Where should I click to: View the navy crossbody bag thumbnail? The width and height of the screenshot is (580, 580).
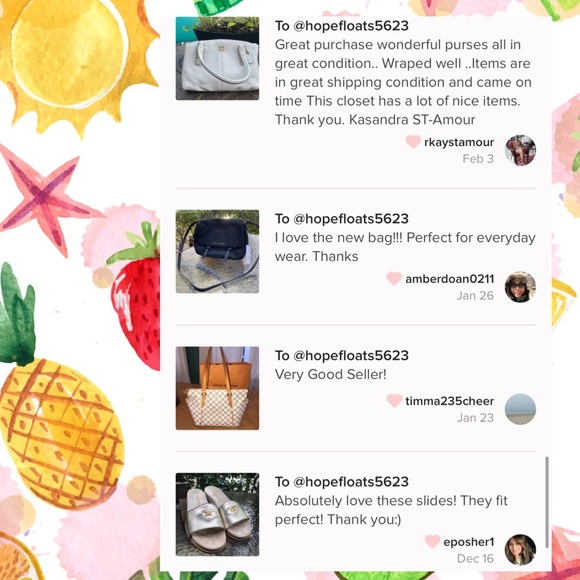[x=218, y=252]
